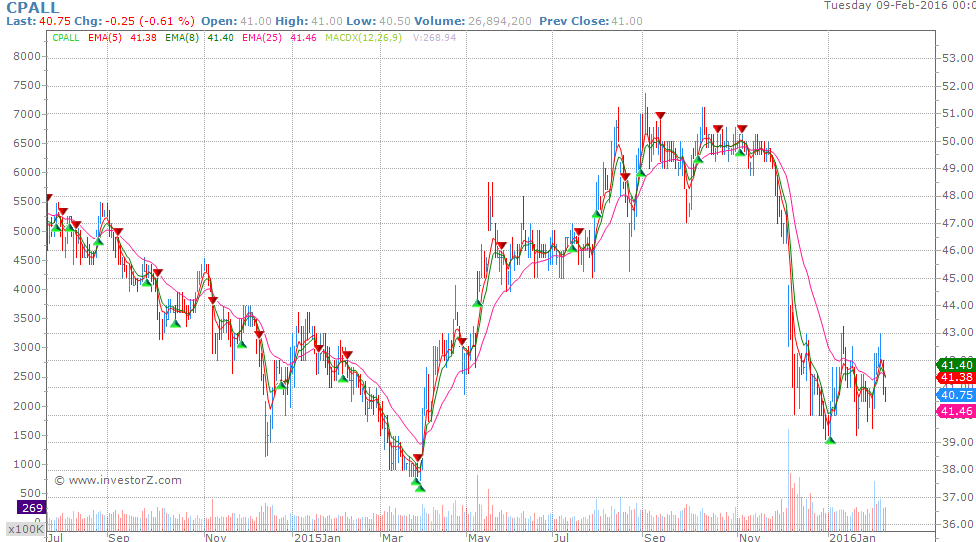Click the 2015Jan label on the time axis
The image size is (976, 542).
tap(317, 537)
